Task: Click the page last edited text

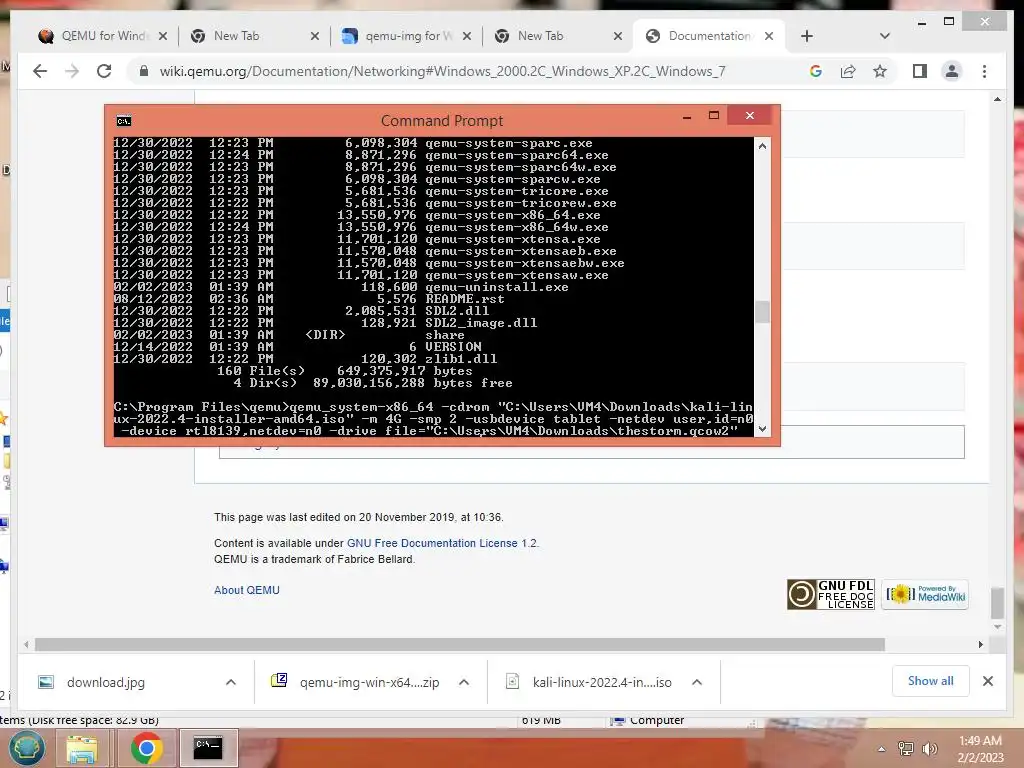Action: (359, 517)
